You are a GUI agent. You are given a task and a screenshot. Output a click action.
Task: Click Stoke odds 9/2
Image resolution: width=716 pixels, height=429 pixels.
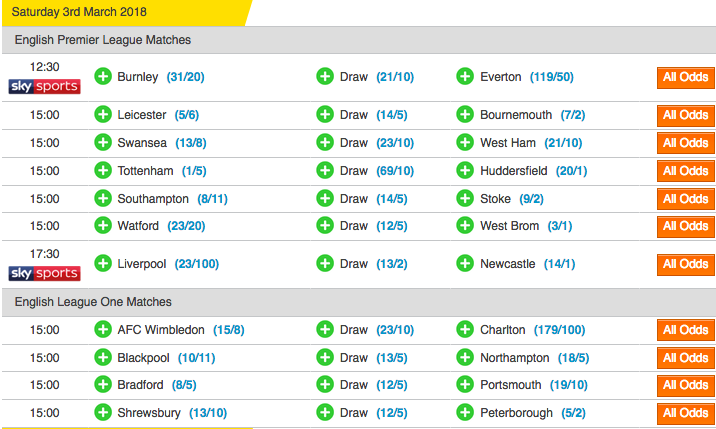(x=529, y=199)
